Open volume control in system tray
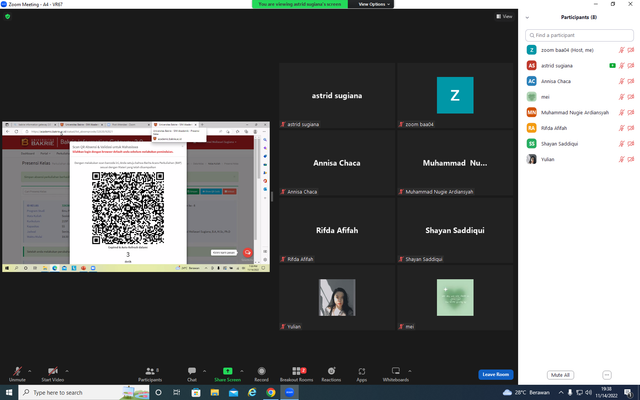This screenshot has height=400, width=640. pos(588,392)
